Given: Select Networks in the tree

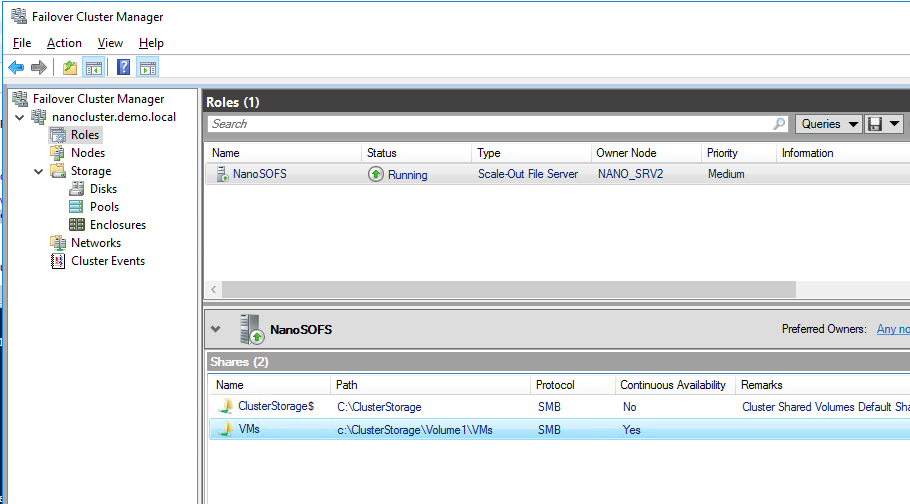Looking at the screenshot, I should pyautogui.click(x=96, y=243).
